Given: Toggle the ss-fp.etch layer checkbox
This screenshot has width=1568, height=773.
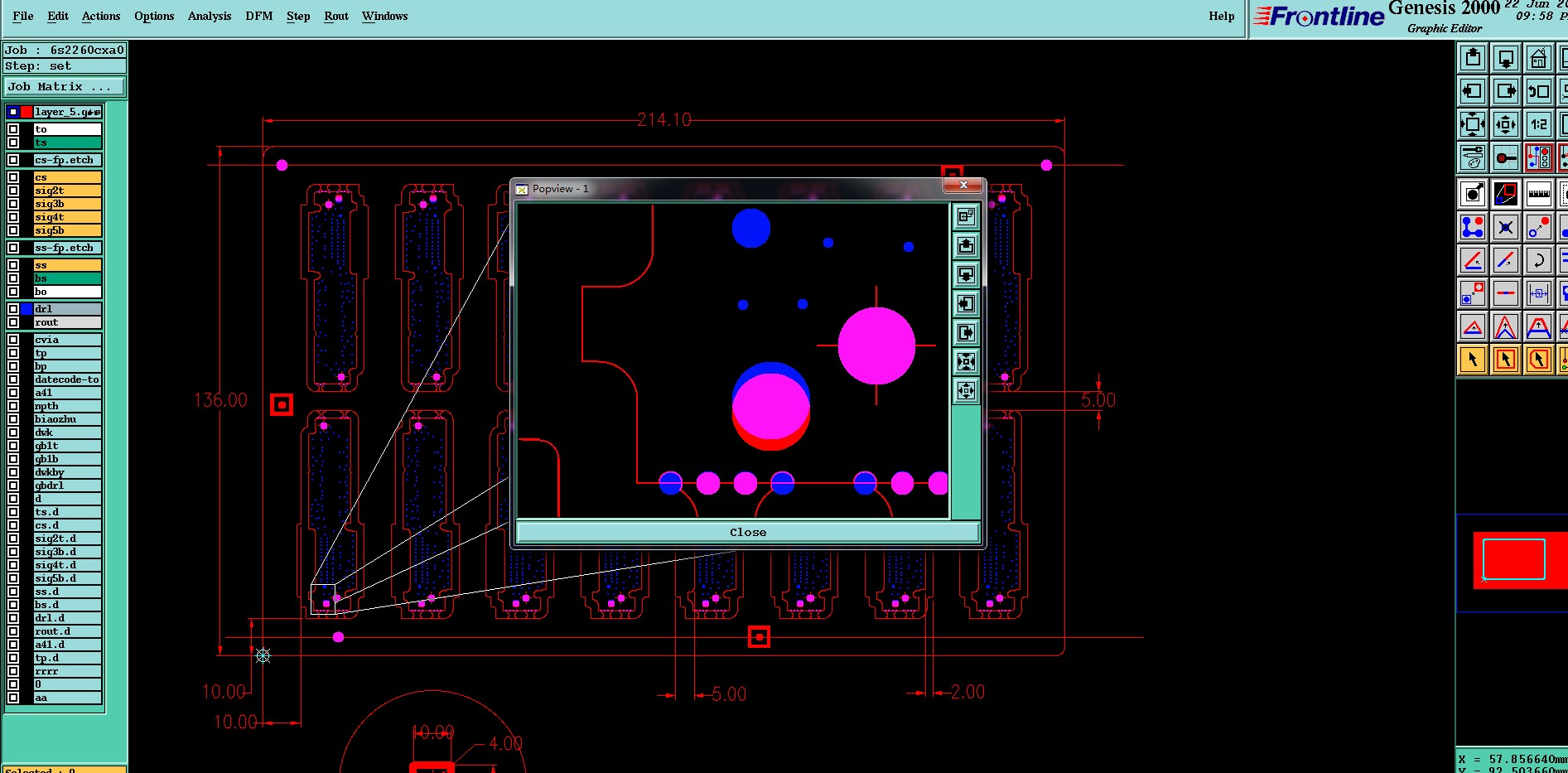Looking at the screenshot, I should coord(13,248).
